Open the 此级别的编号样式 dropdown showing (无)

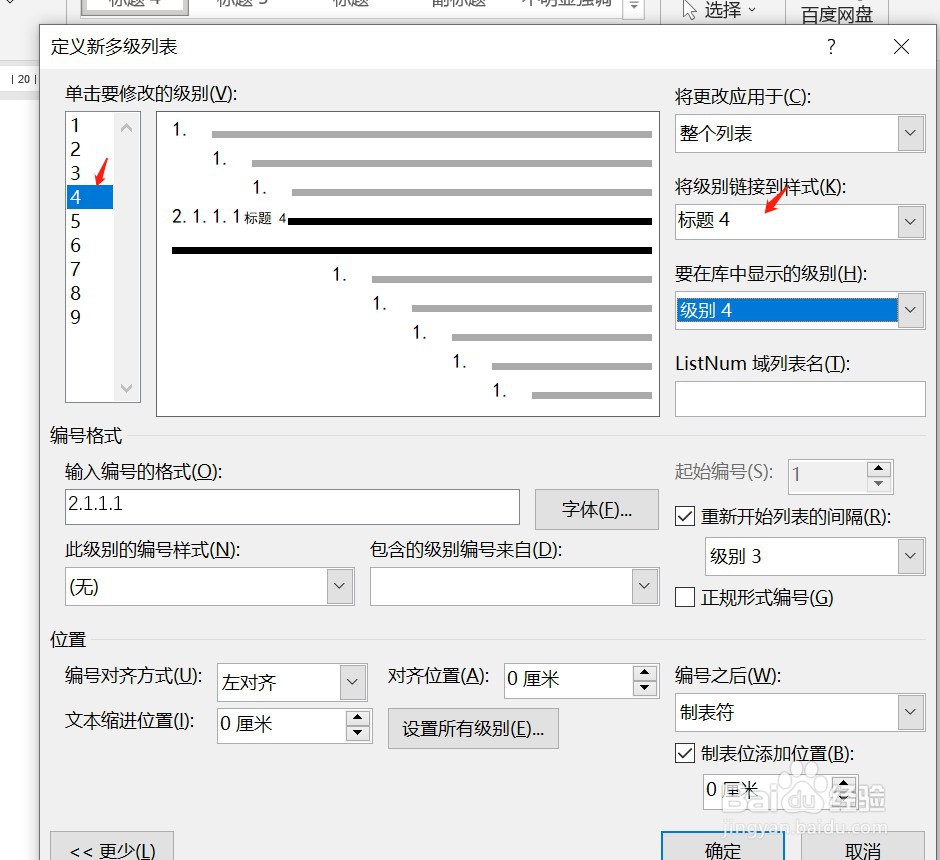[x=337, y=586]
